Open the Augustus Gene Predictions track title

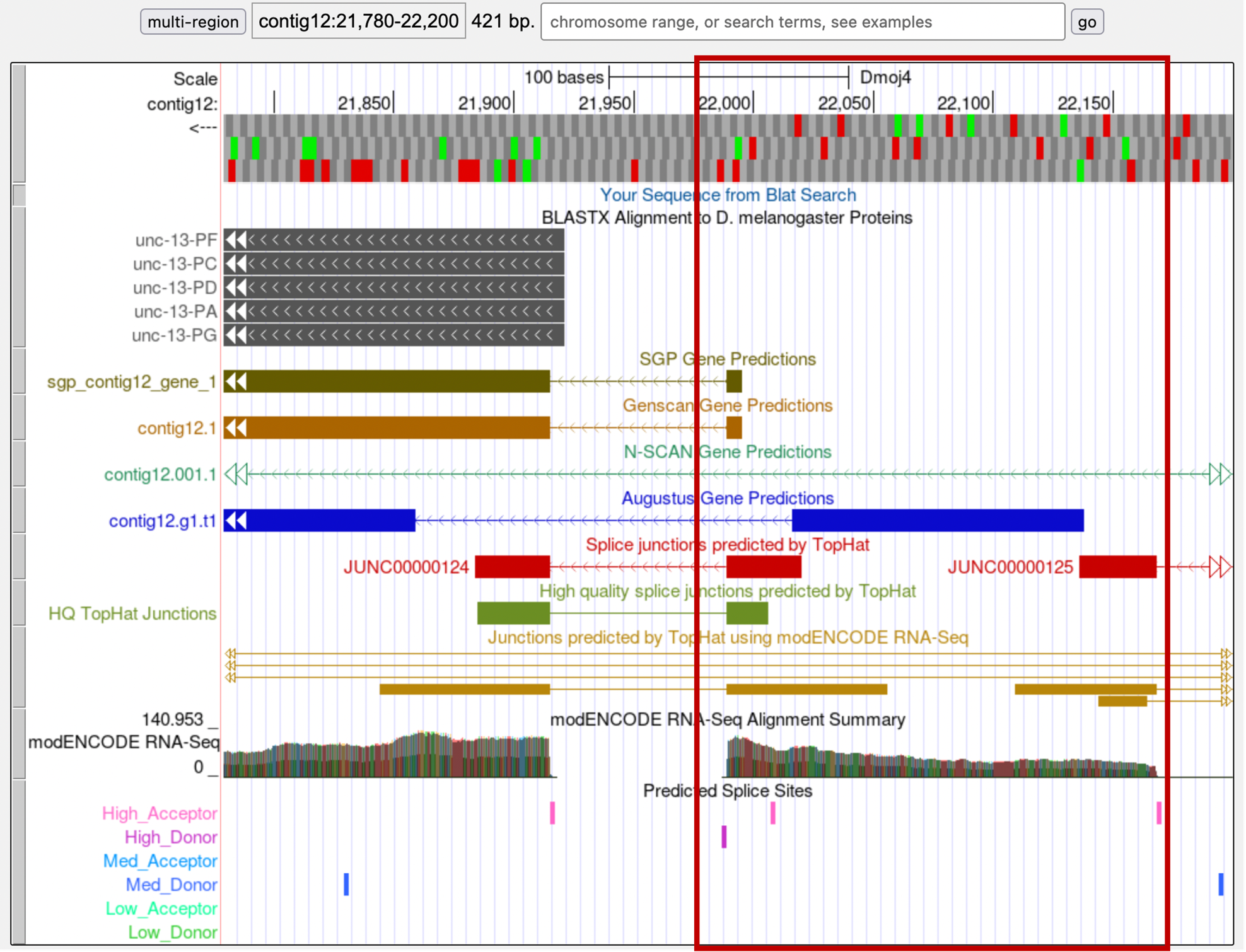click(727, 498)
